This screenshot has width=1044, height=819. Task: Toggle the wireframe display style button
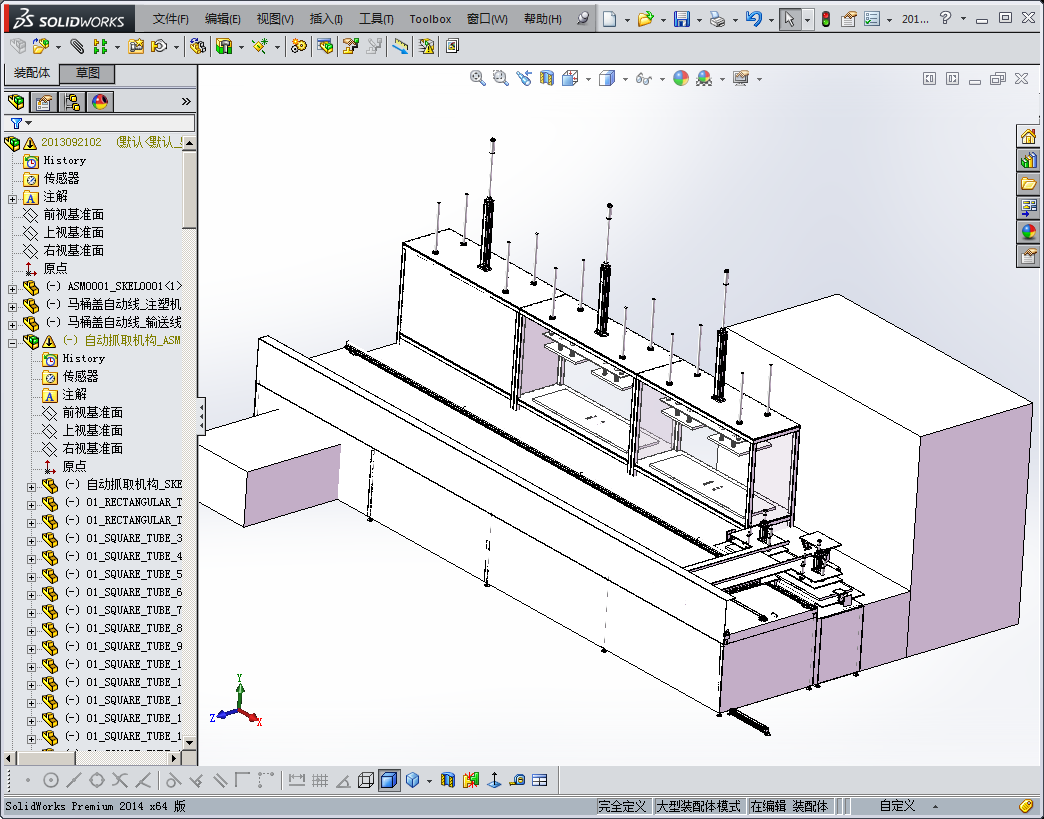[x=366, y=780]
